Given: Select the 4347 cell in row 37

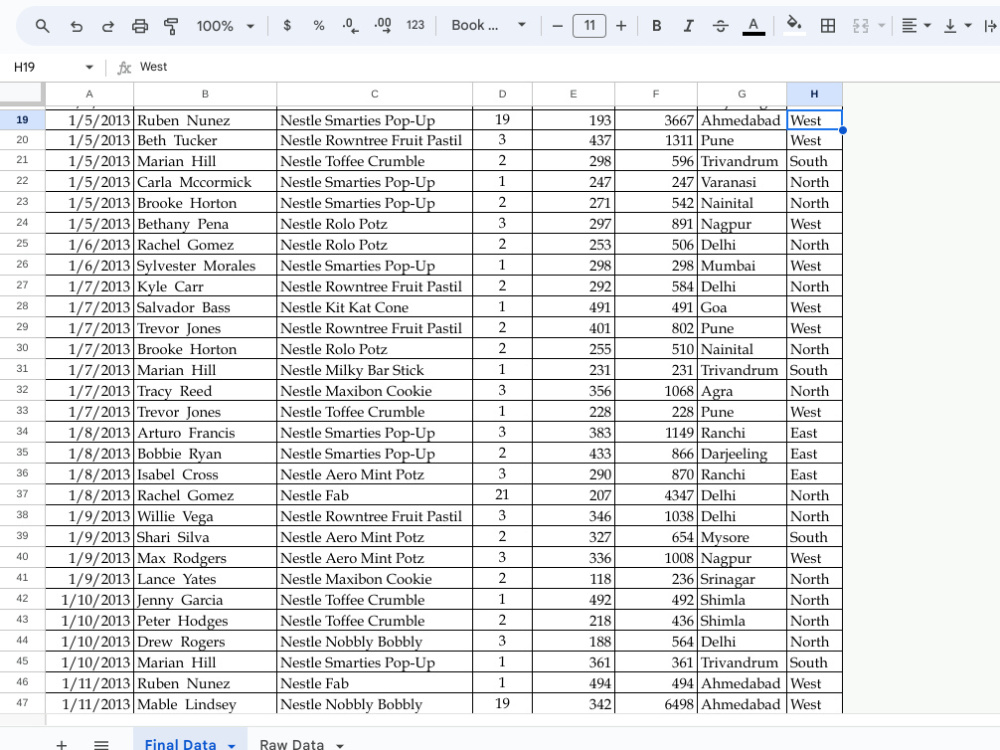Looking at the screenshot, I should tap(656, 496).
